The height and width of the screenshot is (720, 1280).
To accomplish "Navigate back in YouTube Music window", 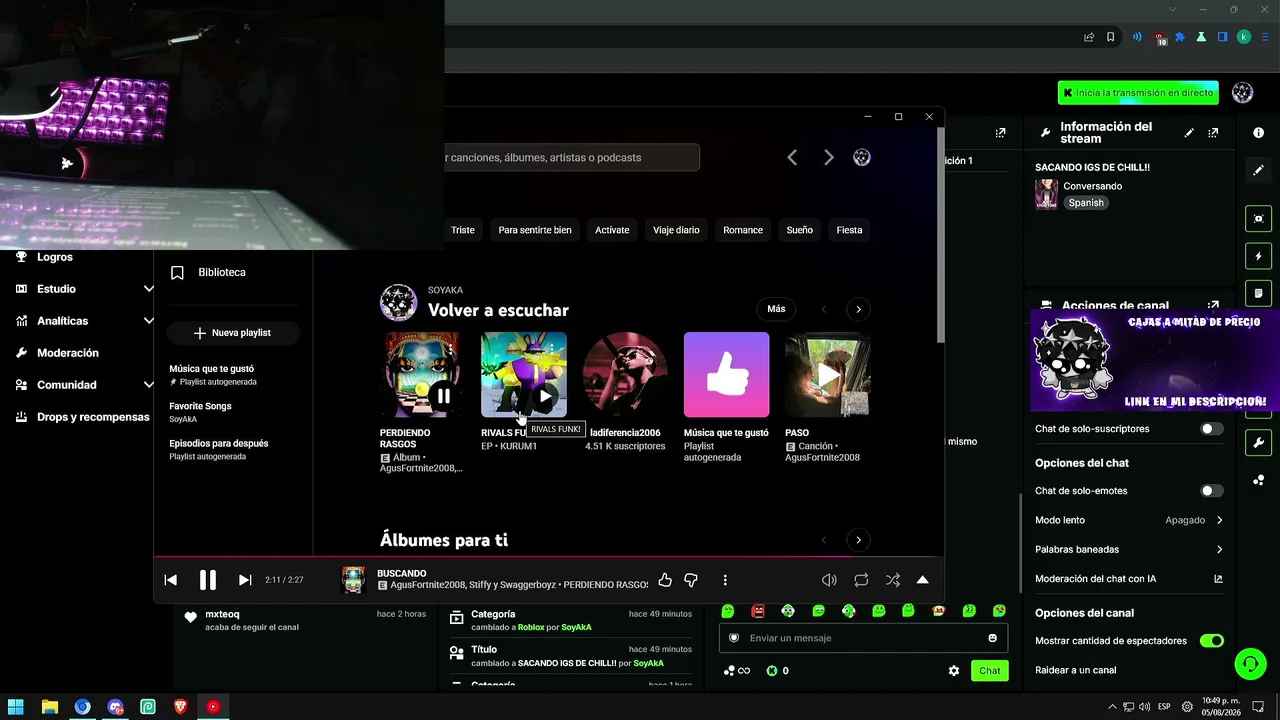I will tap(792, 157).
